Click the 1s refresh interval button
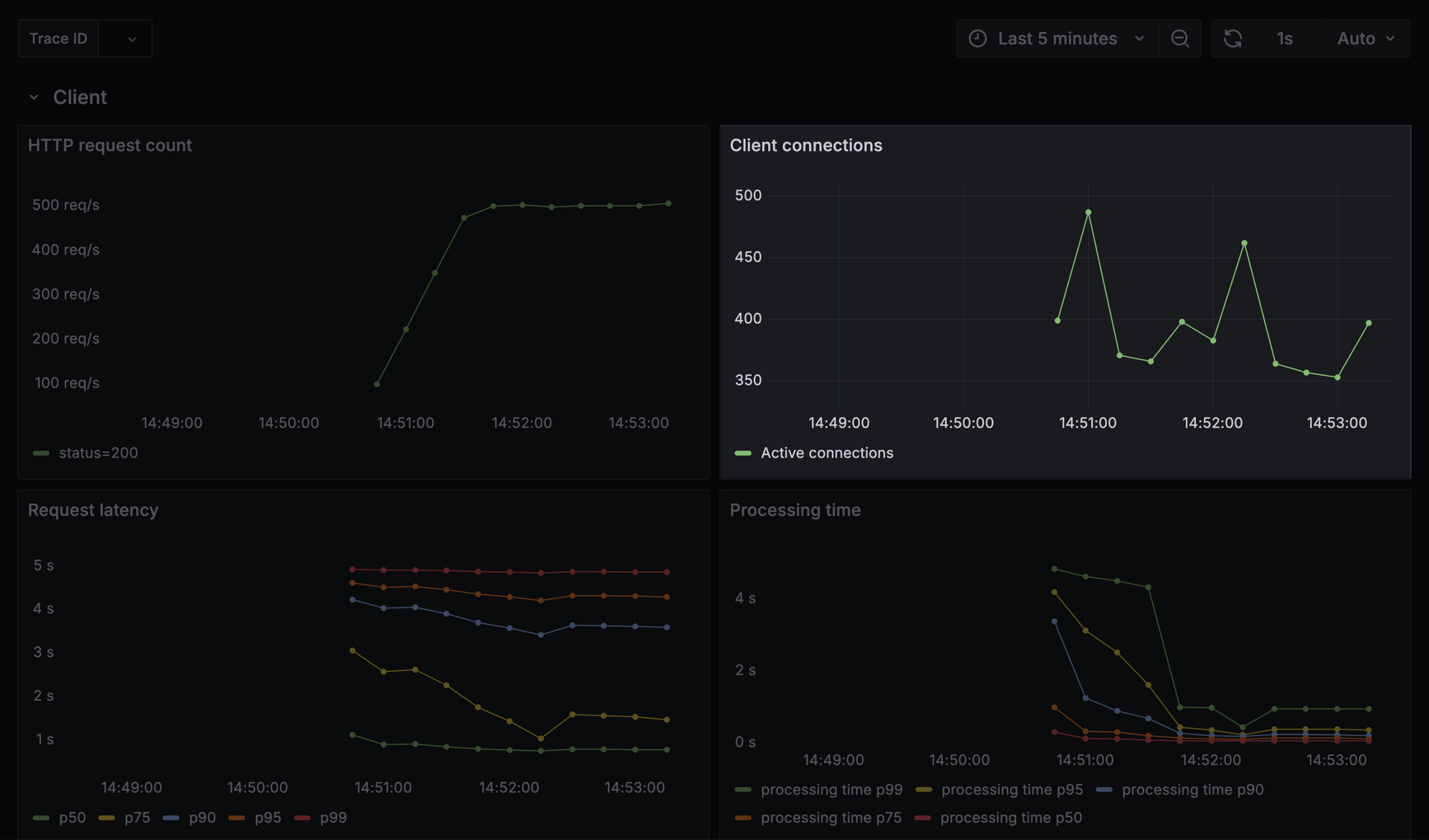The image size is (1429, 840). pos(1285,38)
